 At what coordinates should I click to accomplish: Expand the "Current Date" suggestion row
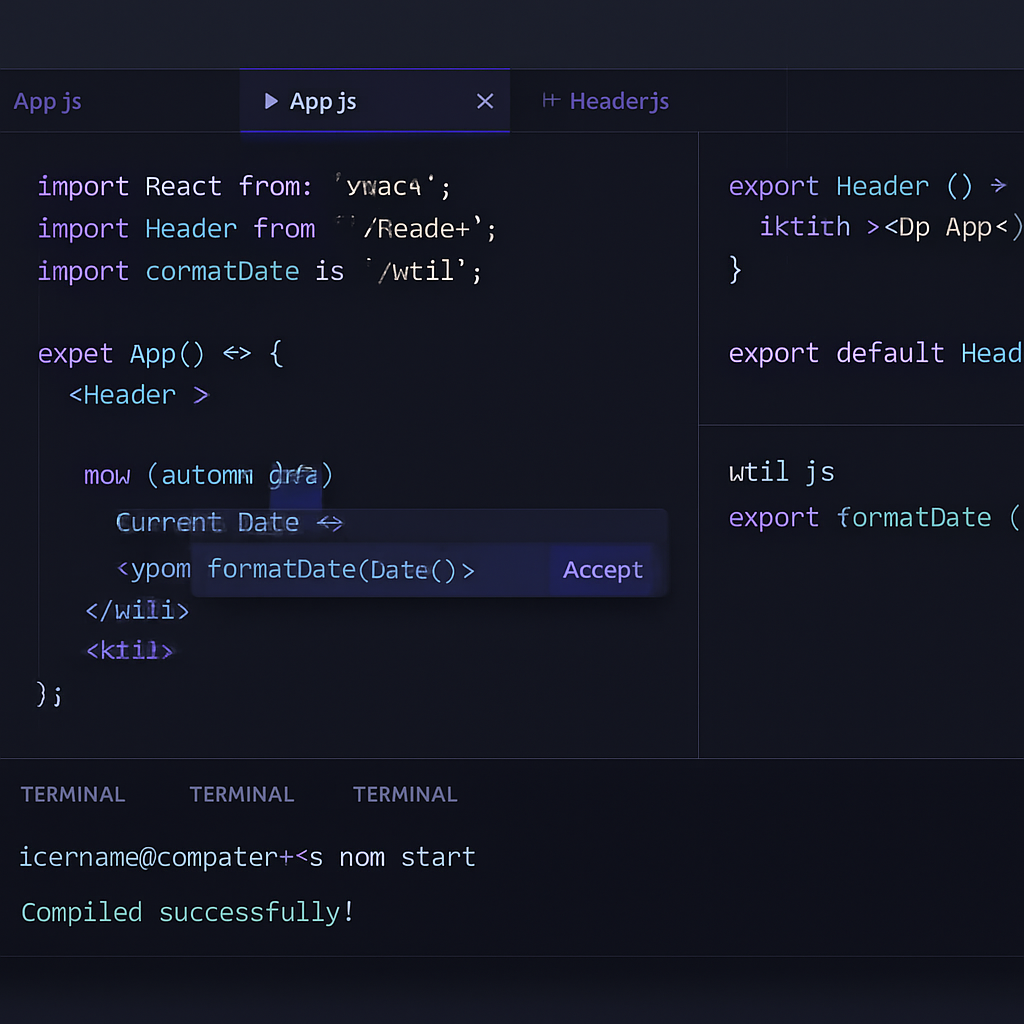coord(207,522)
